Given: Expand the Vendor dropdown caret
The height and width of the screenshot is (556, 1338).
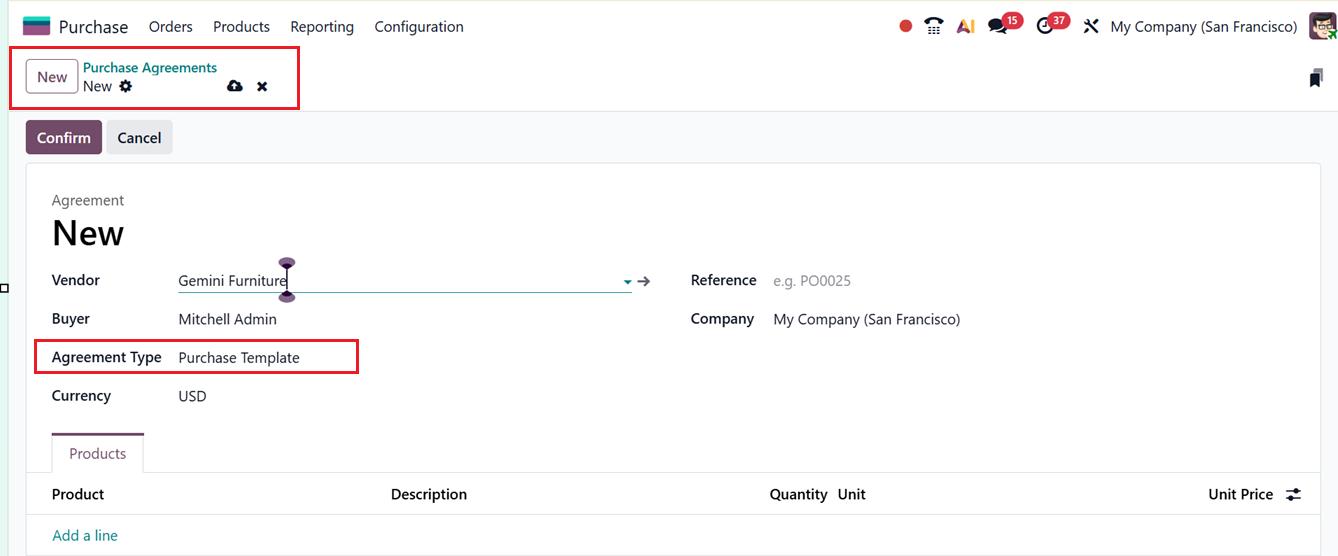Looking at the screenshot, I should [x=627, y=282].
